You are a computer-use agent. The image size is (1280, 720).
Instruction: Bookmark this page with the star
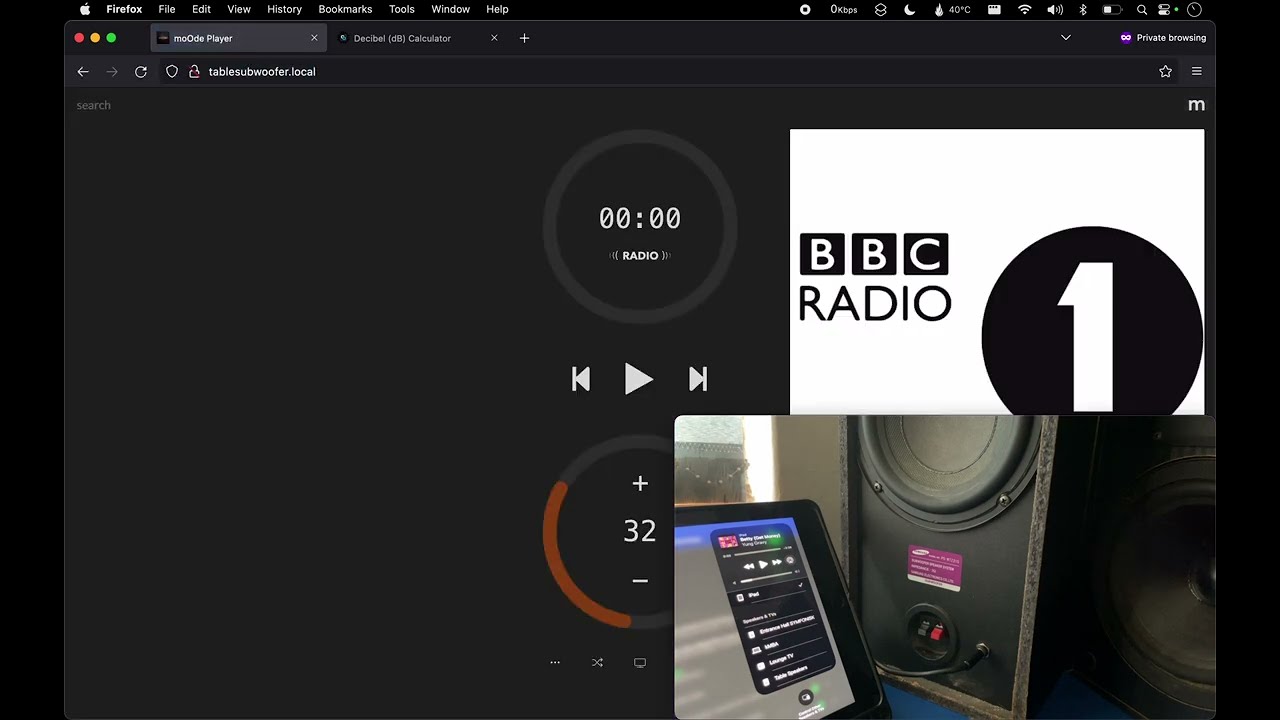1165,72
